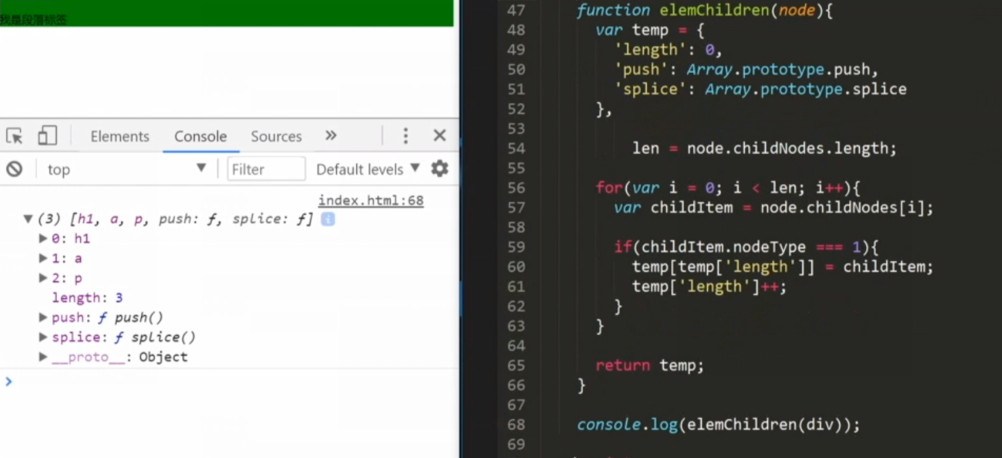Click the childItem.nodeType === 1 condition

coord(751,247)
